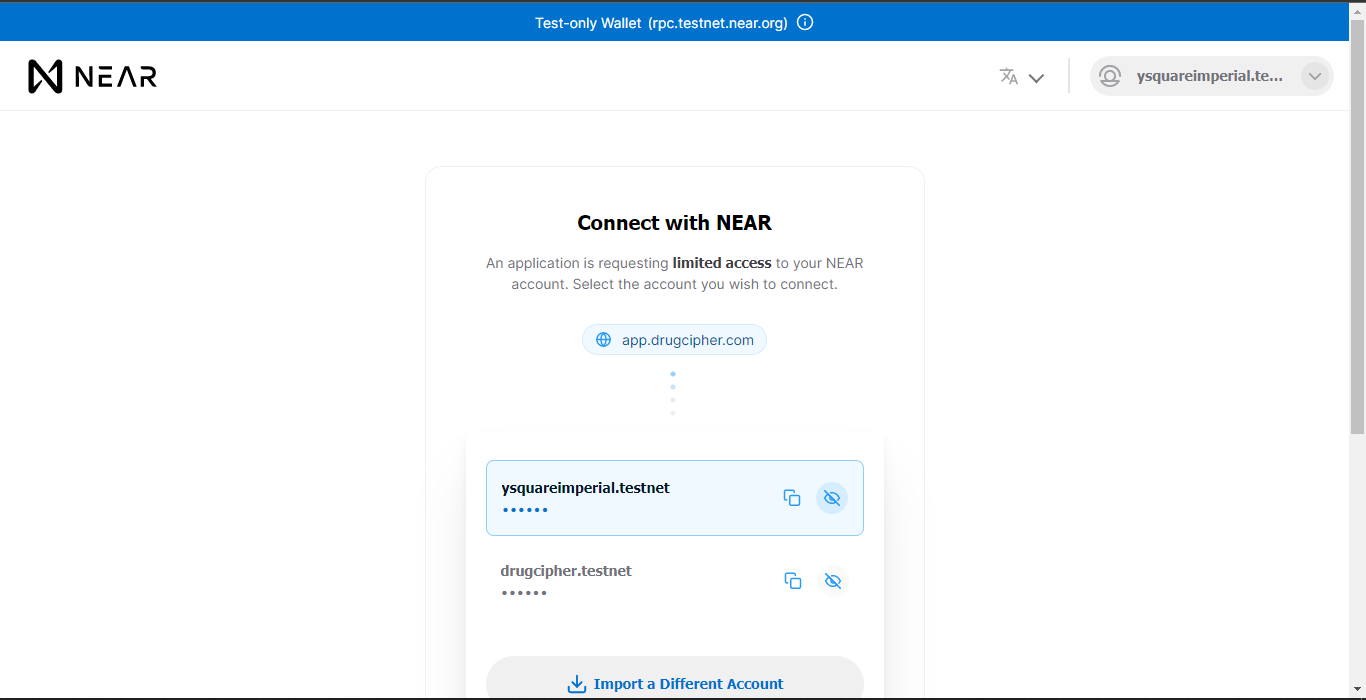Click the page's vertical scrollbar

point(1357,228)
